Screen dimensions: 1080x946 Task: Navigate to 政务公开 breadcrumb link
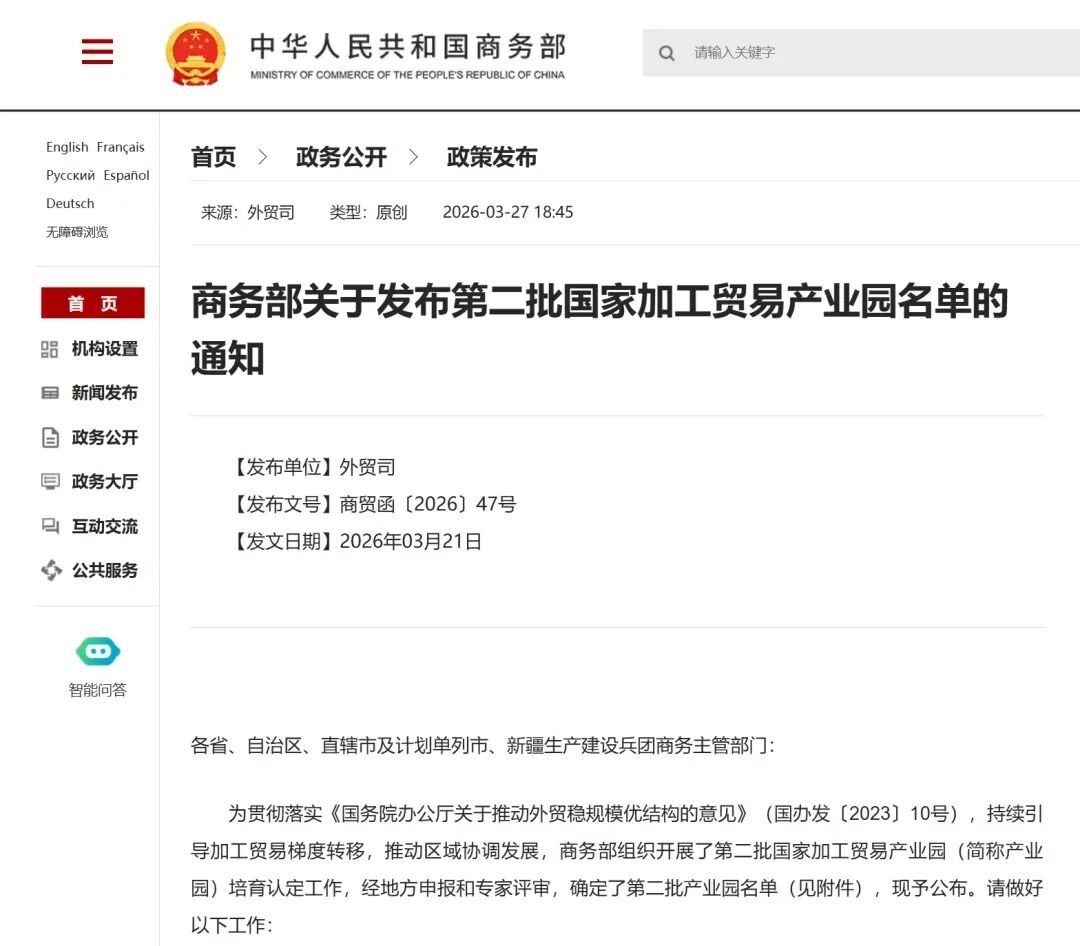(341, 157)
